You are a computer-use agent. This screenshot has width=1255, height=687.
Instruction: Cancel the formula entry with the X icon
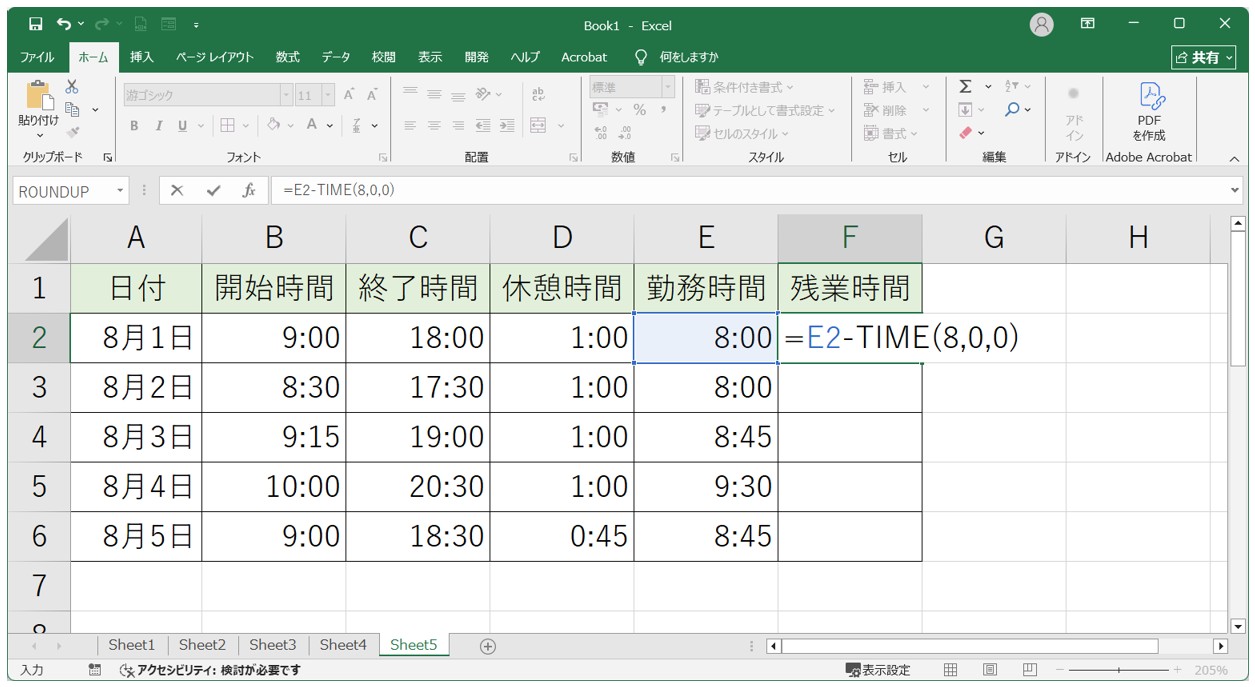coord(177,190)
